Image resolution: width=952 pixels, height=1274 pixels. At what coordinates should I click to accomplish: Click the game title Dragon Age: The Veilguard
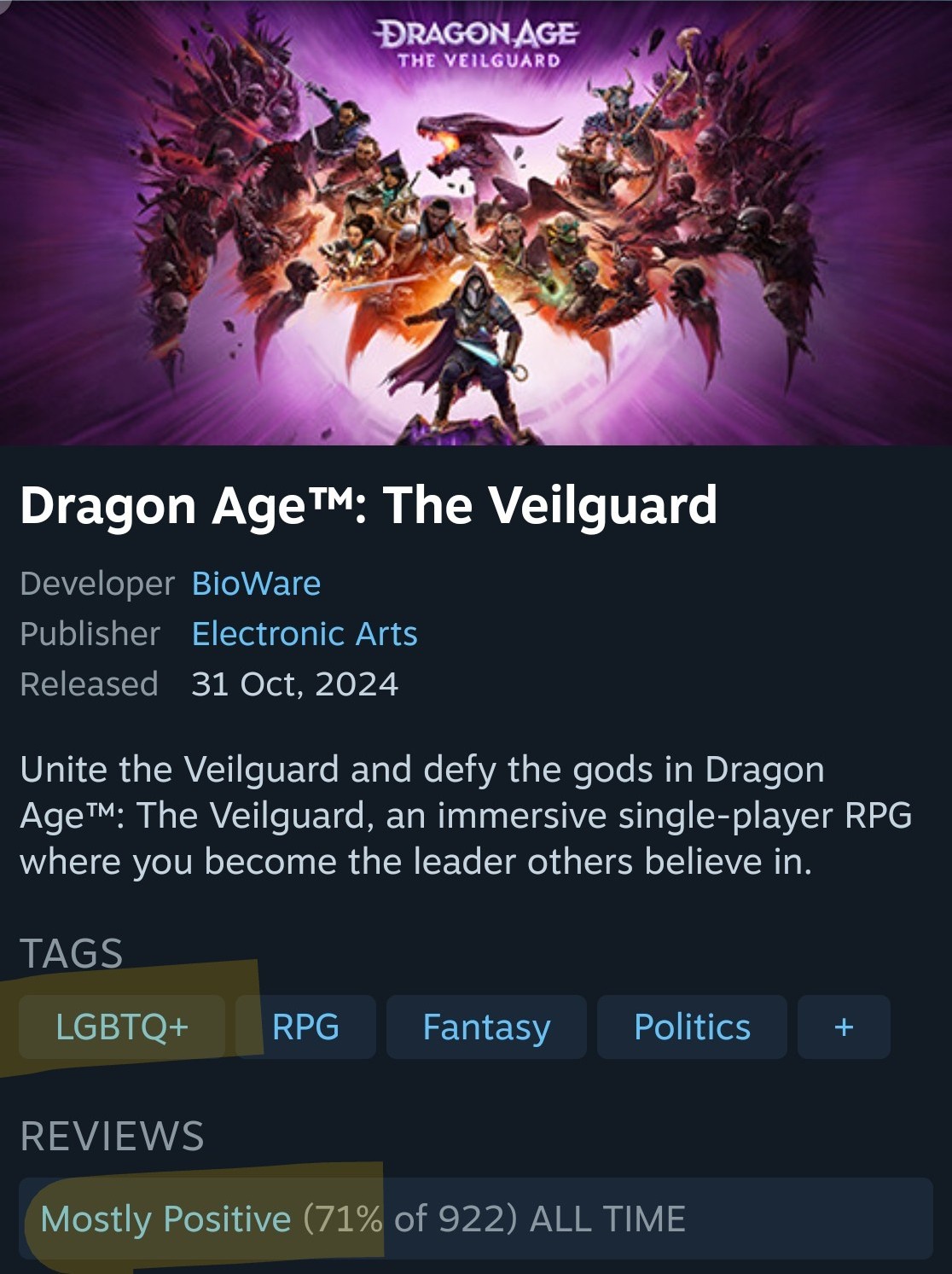click(369, 505)
